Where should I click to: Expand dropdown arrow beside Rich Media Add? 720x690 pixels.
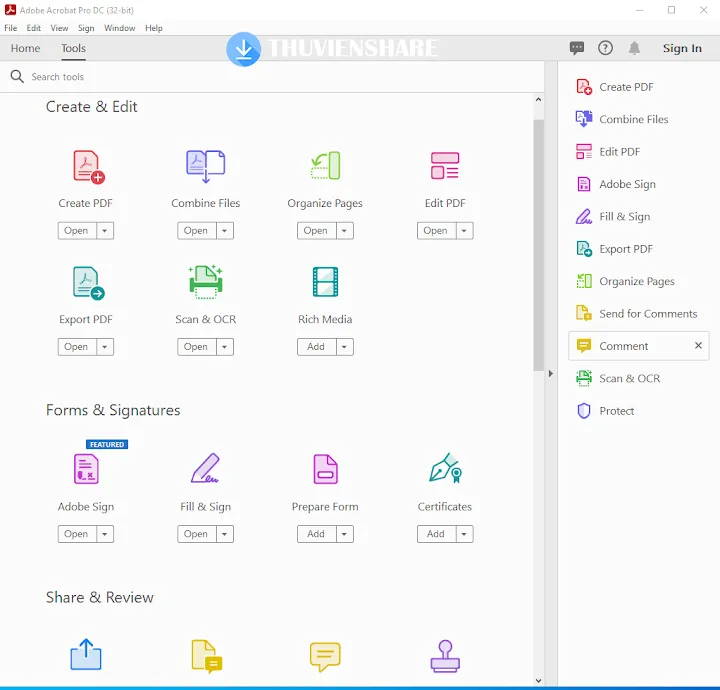pos(344,347)
